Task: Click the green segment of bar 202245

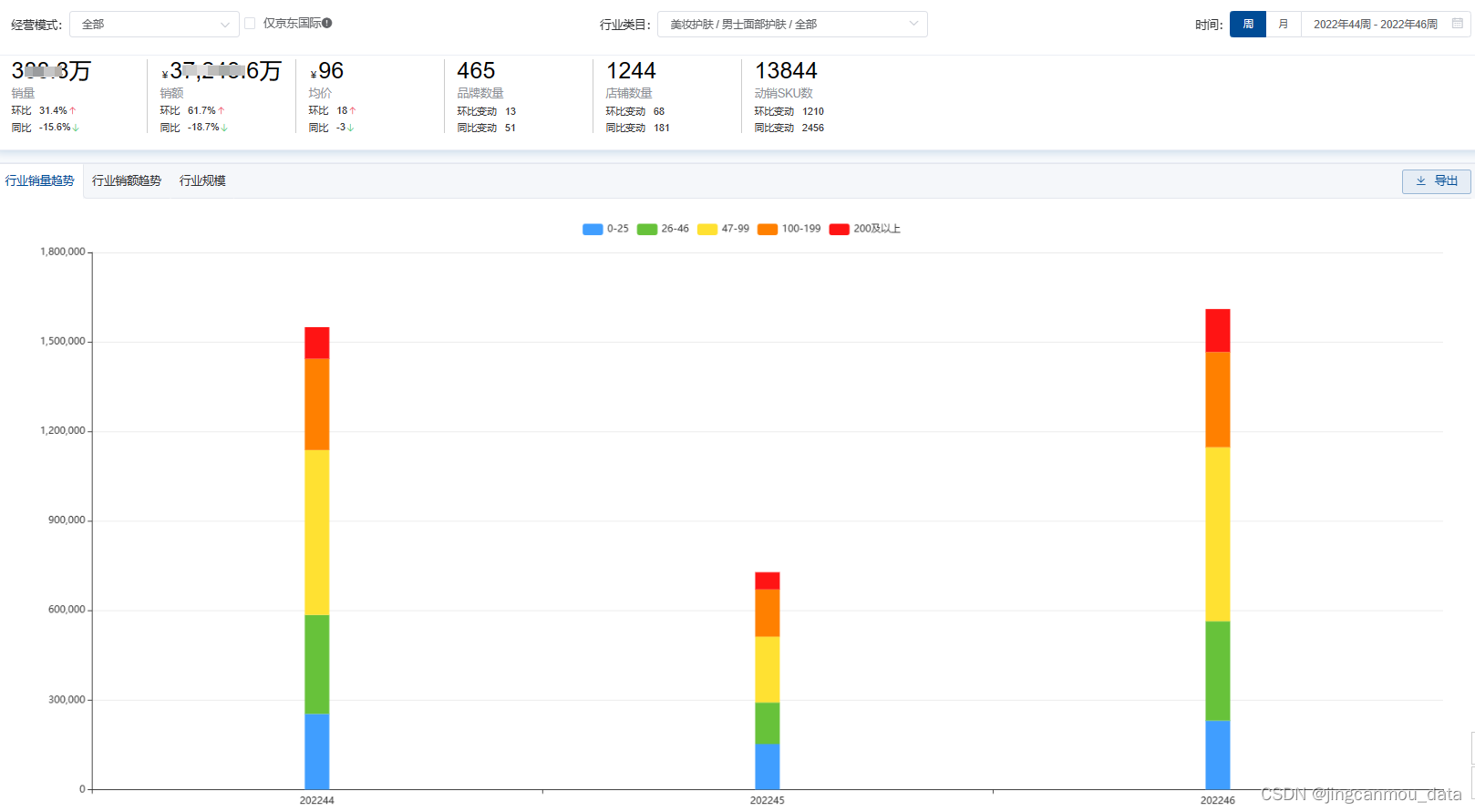Action: tap(768, 724)
